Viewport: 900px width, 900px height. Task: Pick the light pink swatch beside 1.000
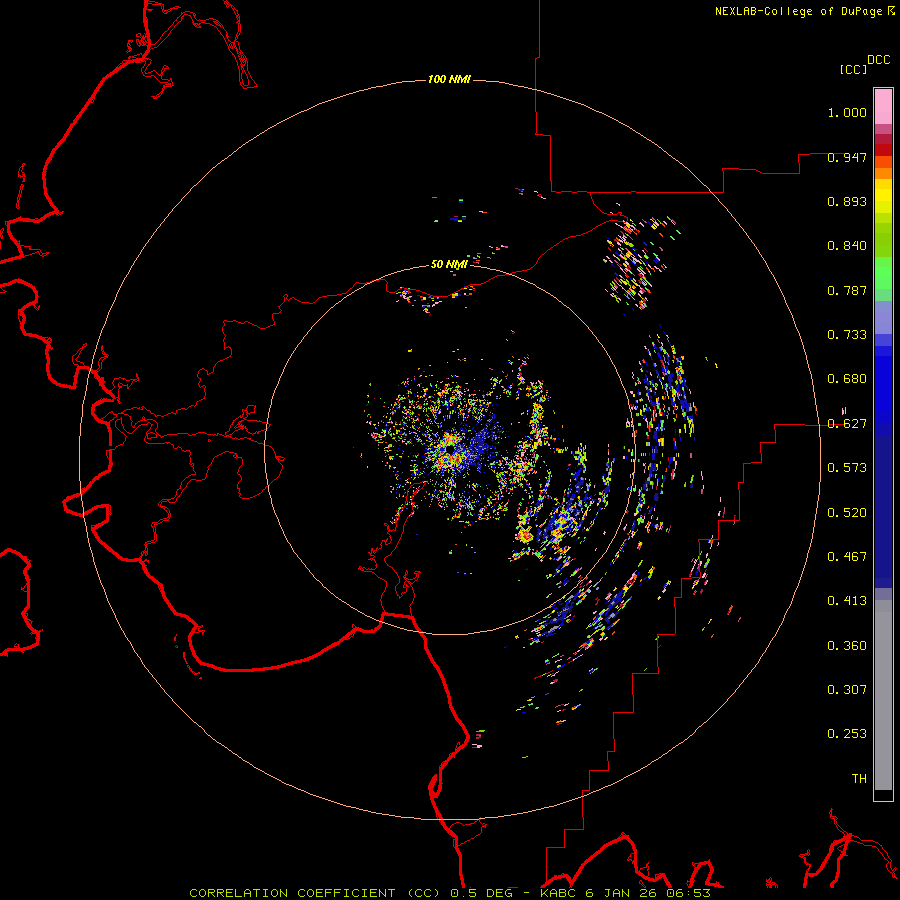883,107
